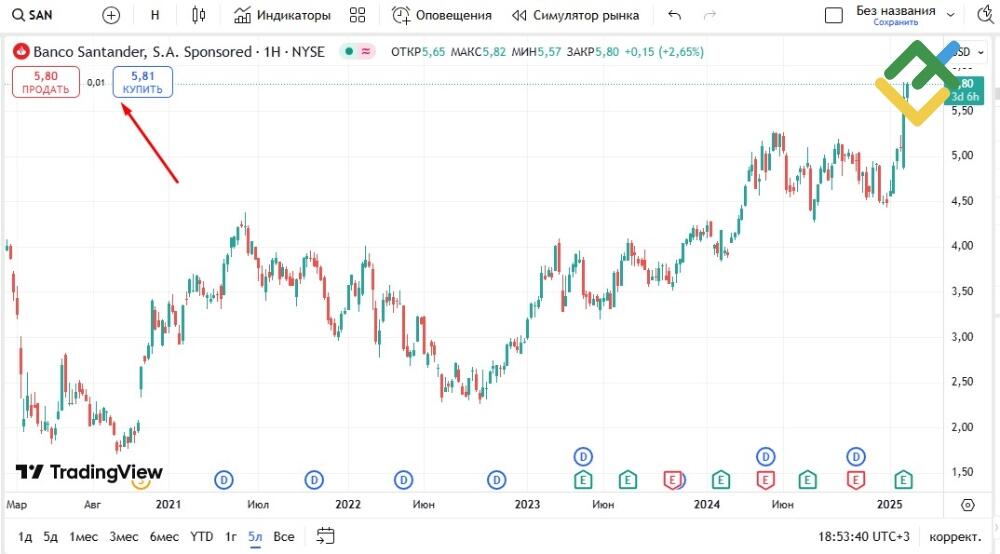Click the МИН 5,57 low value

point(536,52)
